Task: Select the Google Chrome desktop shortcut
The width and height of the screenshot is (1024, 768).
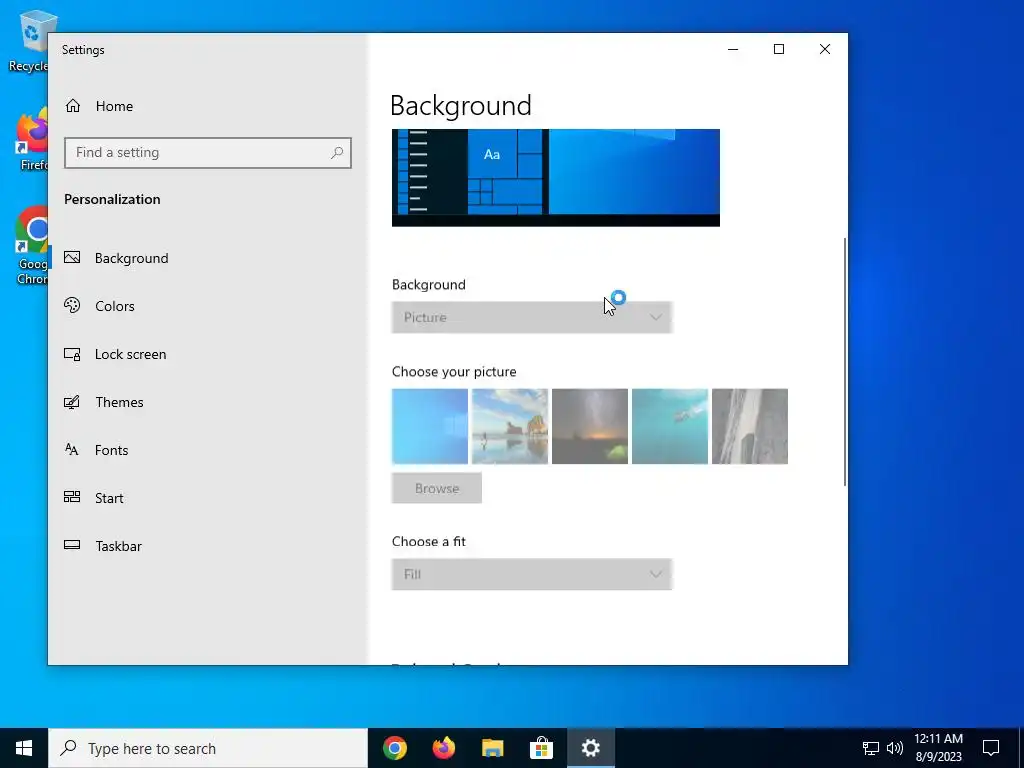Action: tap(31, 246)
